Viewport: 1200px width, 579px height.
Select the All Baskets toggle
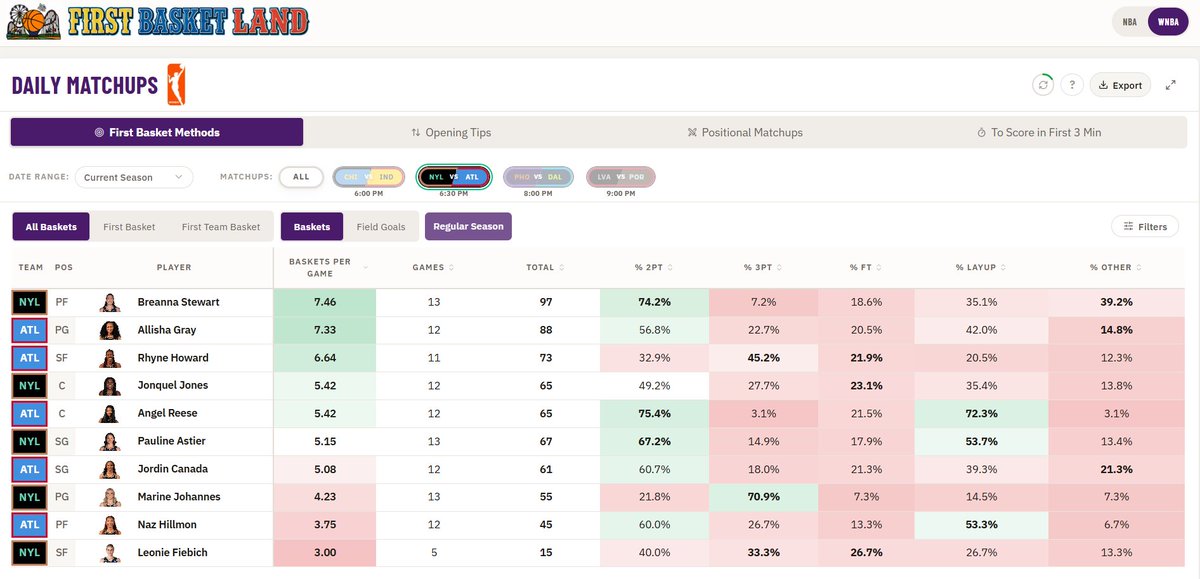pyautogui.click(x=51, y=227)
